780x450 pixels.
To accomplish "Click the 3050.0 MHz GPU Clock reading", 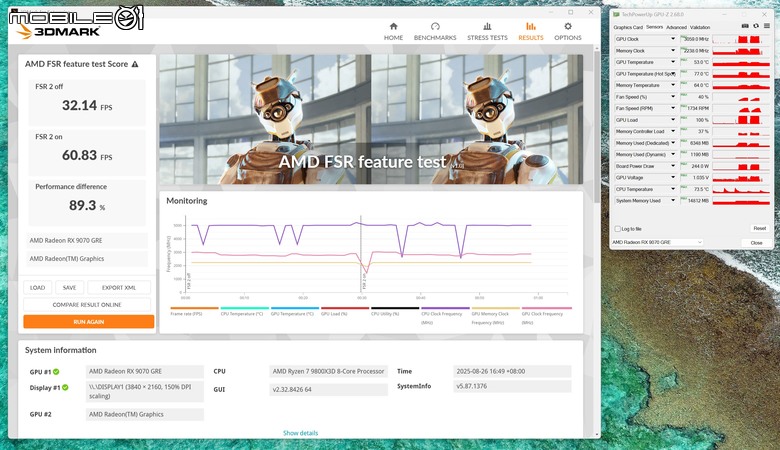I will click(695, 39).
